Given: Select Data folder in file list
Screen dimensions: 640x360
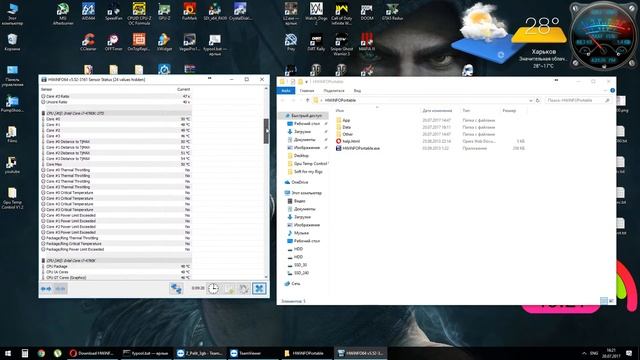Looking at the screenshot, I should (x=343, y=127).
